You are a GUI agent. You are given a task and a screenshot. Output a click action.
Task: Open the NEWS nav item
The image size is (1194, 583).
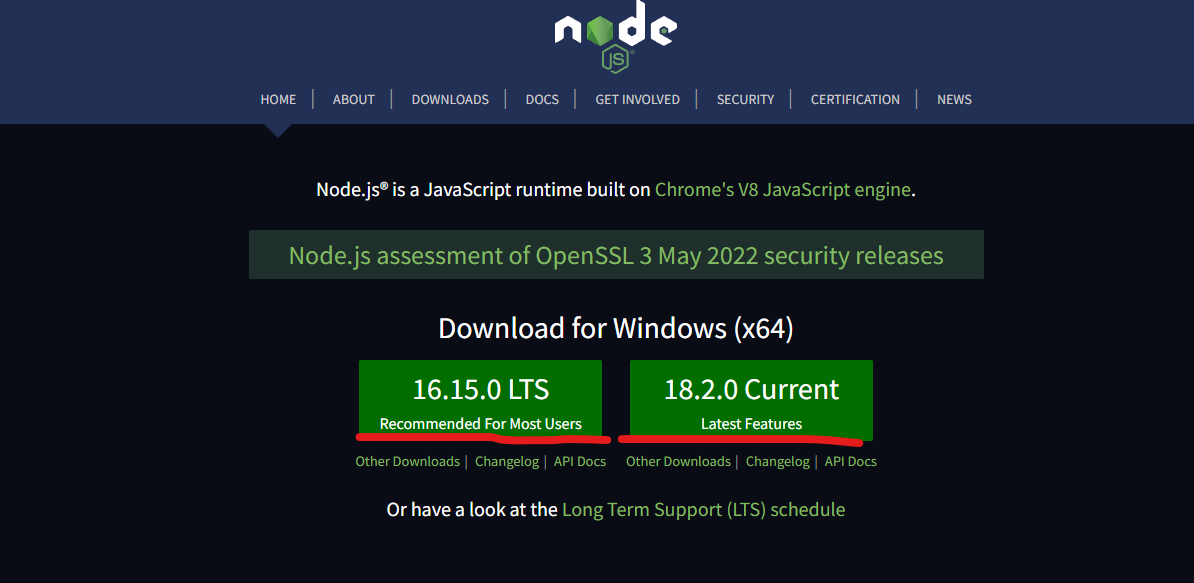tap(954, 99)
